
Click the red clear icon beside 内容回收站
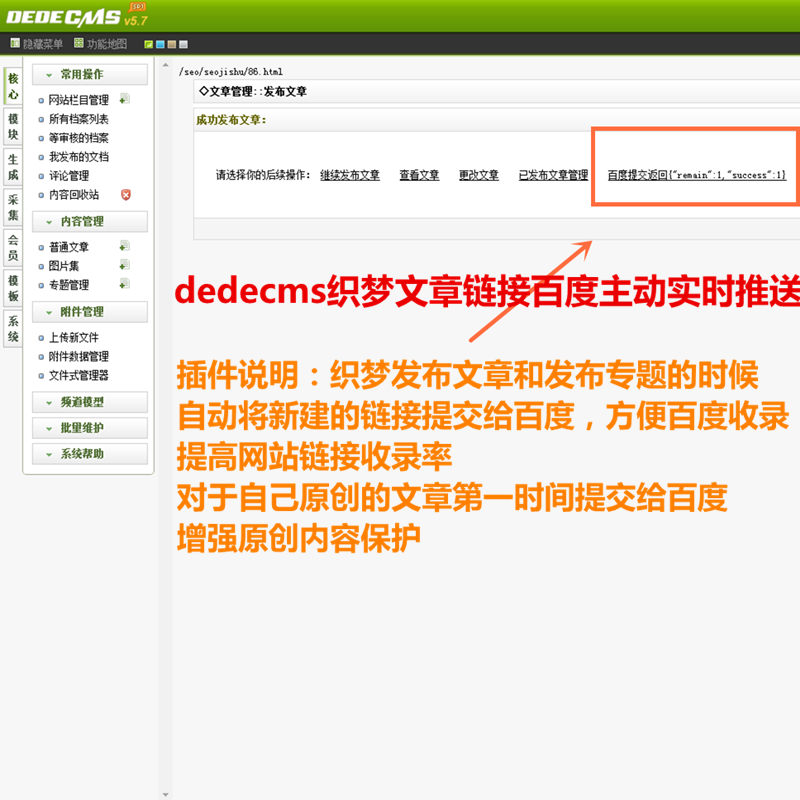pyautogui.click(x=126, y=193)
